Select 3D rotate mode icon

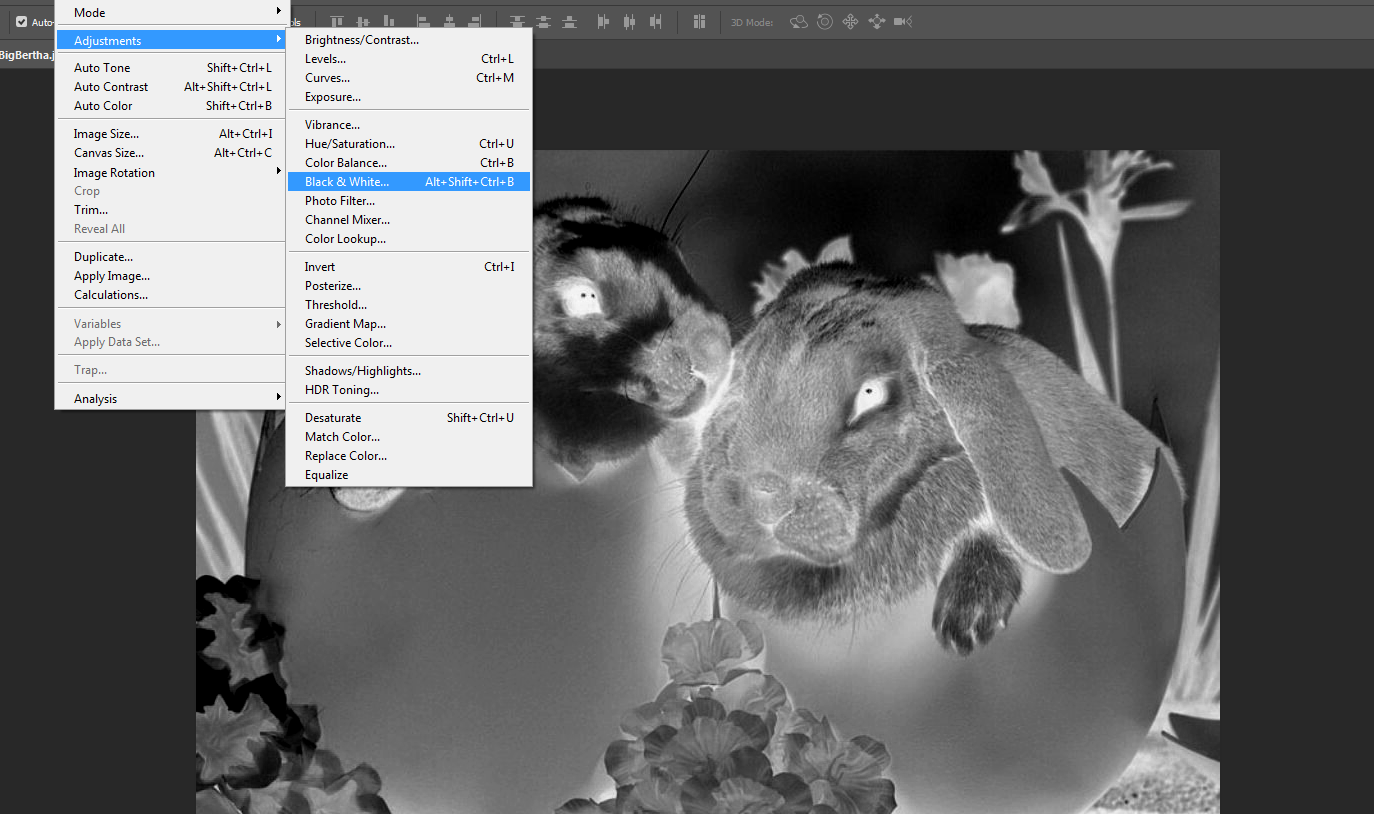point(798,21)
